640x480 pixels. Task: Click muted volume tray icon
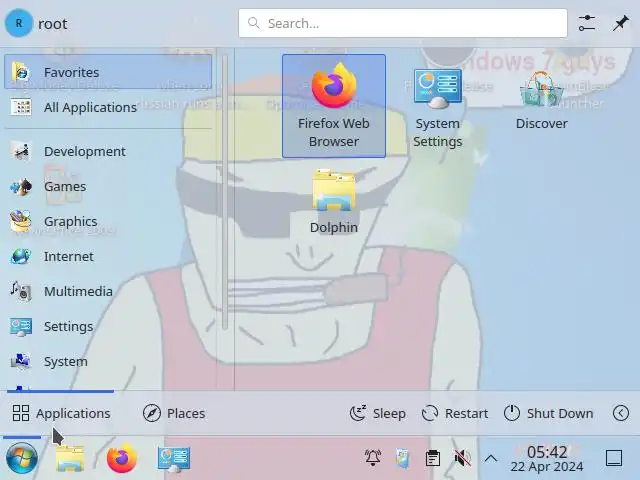pyautogui.click(x=462, y=458)
